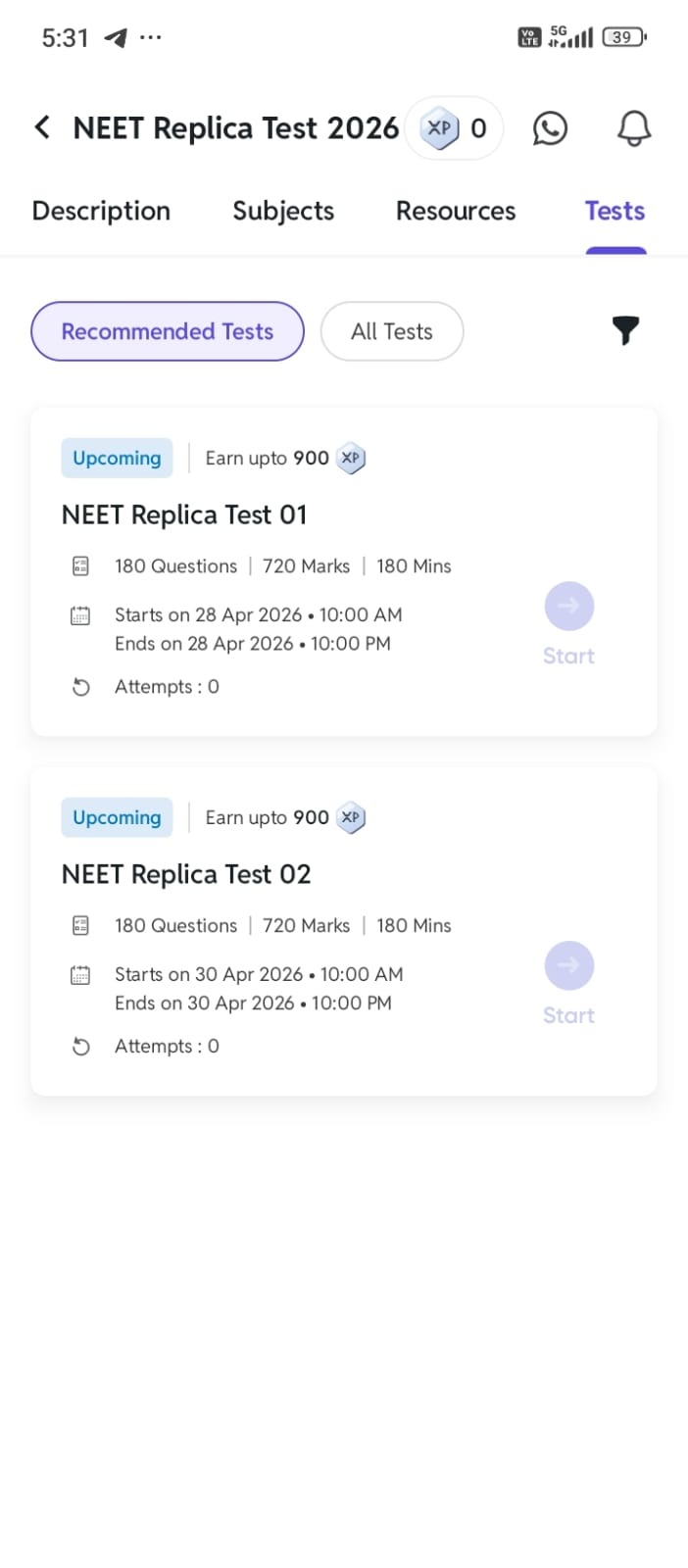Tap the back arrow icon
The image size is (688, 1568).
click(x=42, y=127)
